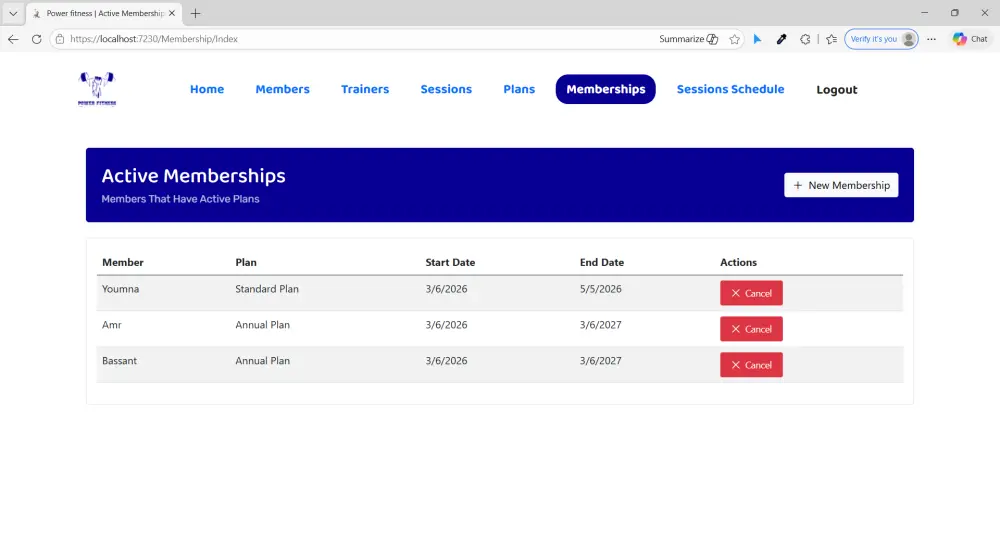1000x536 pixels.
Task: Open the Plans page
Action: pyautogui.click(x=519, y=89)
